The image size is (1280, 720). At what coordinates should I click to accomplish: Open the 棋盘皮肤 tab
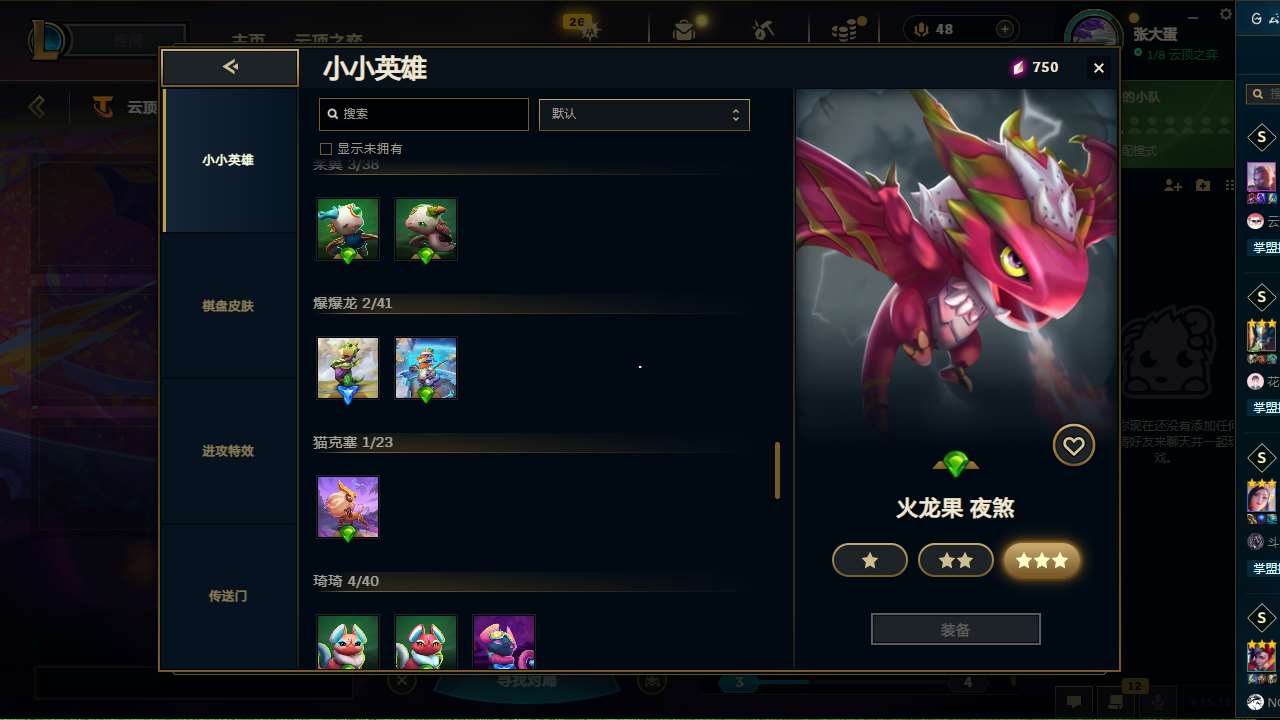pyautogui.click(x=230, y=306)
